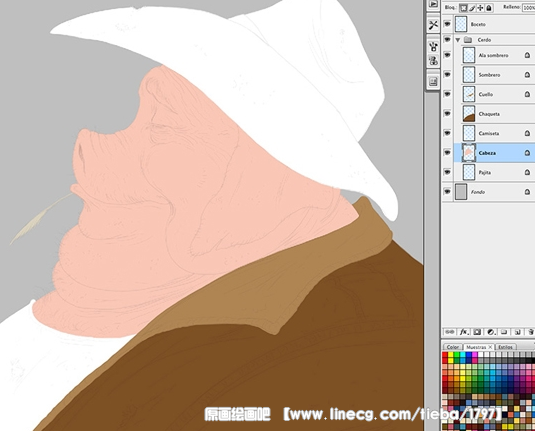Image resolution: width=535 pixels, height=431 pixels.
Task: Pick the magenta swatch in top row
Action: (x=475, y=355)
